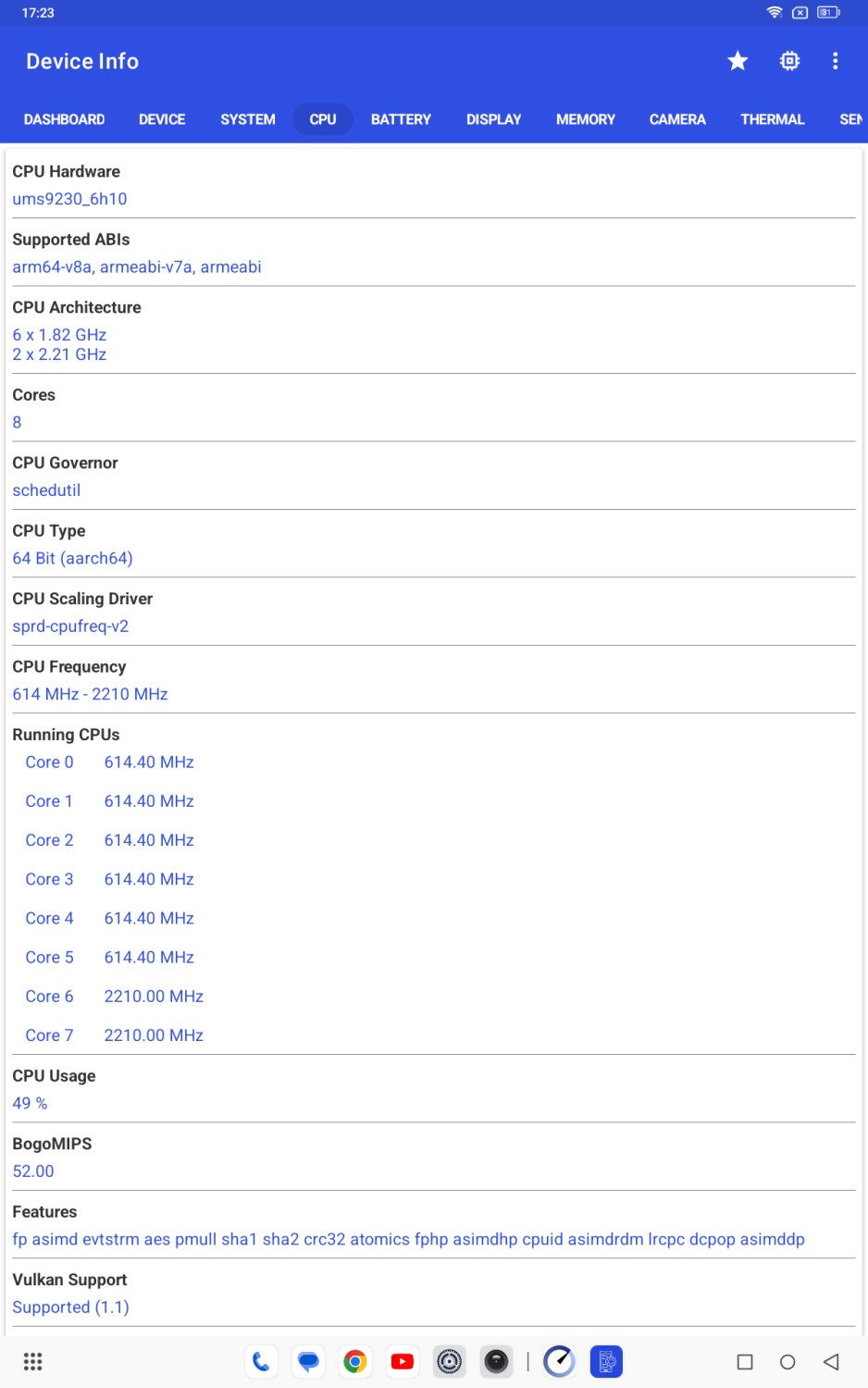Launch the Messages app from taskbar
The image size is (868, 1388).
pos(308,1361)
